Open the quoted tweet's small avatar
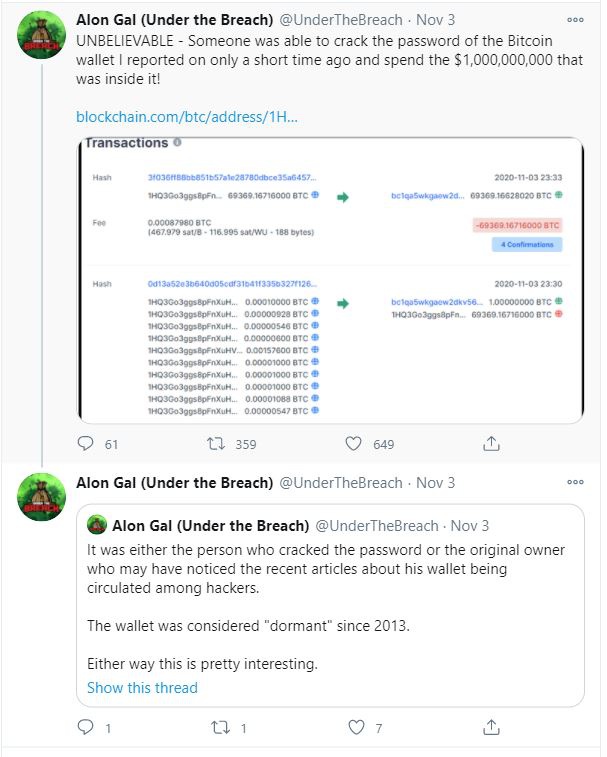Image resolution: width=607 pixels, height=757 pixels. pyautogui.click(x=97, y=525)
